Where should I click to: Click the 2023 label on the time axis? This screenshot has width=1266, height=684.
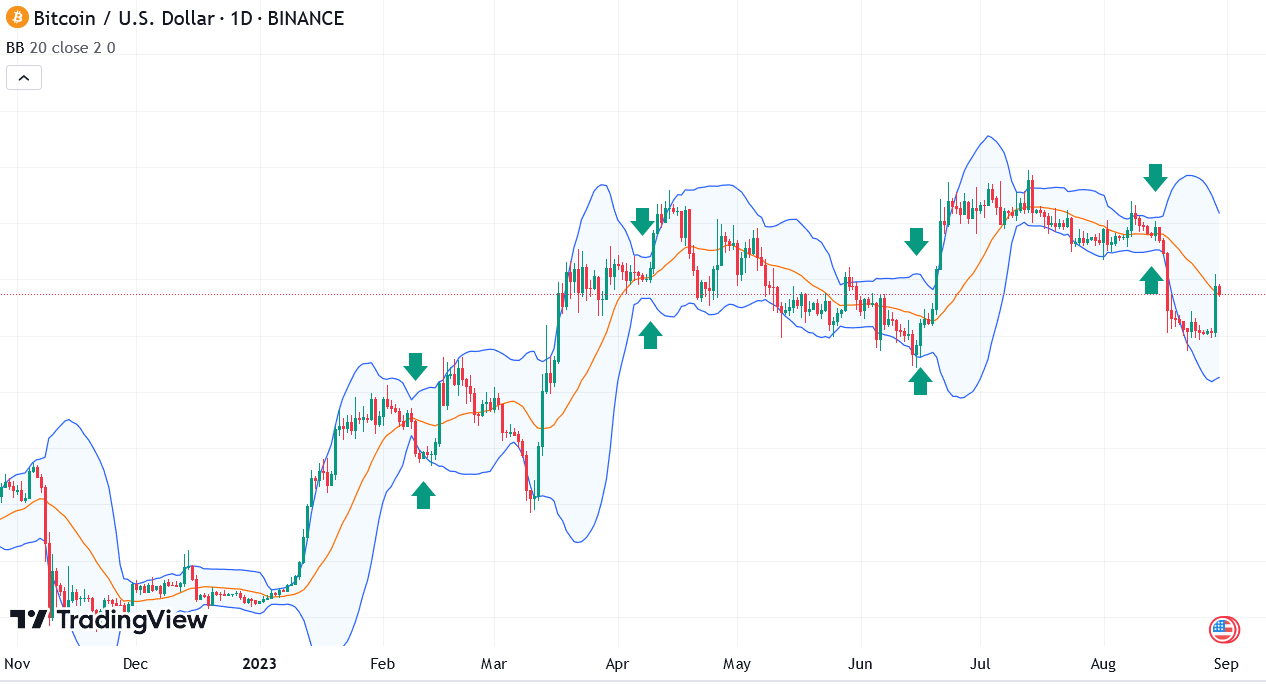[258, 663]
